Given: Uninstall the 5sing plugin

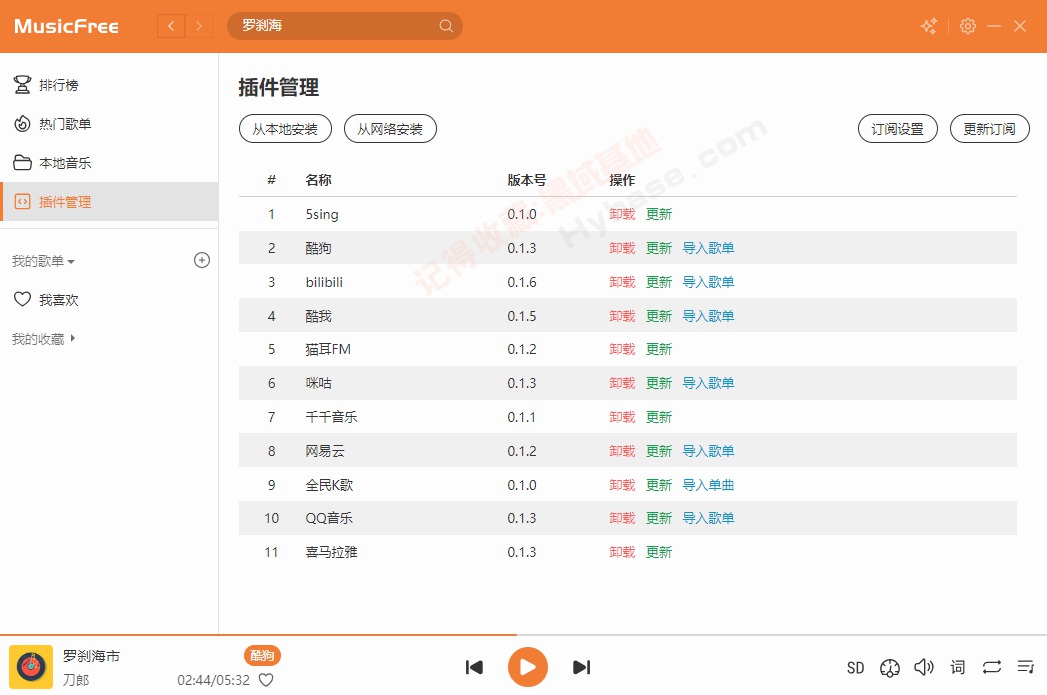Looking at the screenshot, I should [622, 214].
